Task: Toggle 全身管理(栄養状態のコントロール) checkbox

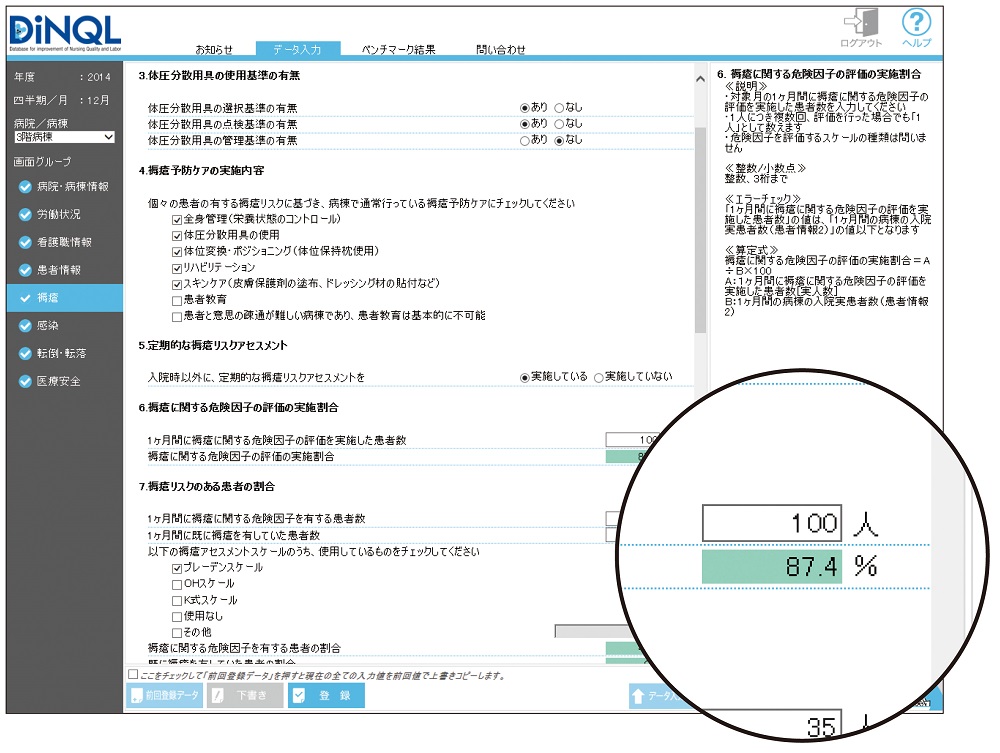Action: point(177,220)
